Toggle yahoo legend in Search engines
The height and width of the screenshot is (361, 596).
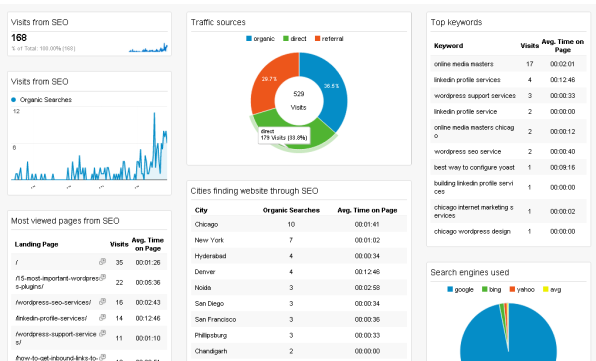(x=522, y=290)
